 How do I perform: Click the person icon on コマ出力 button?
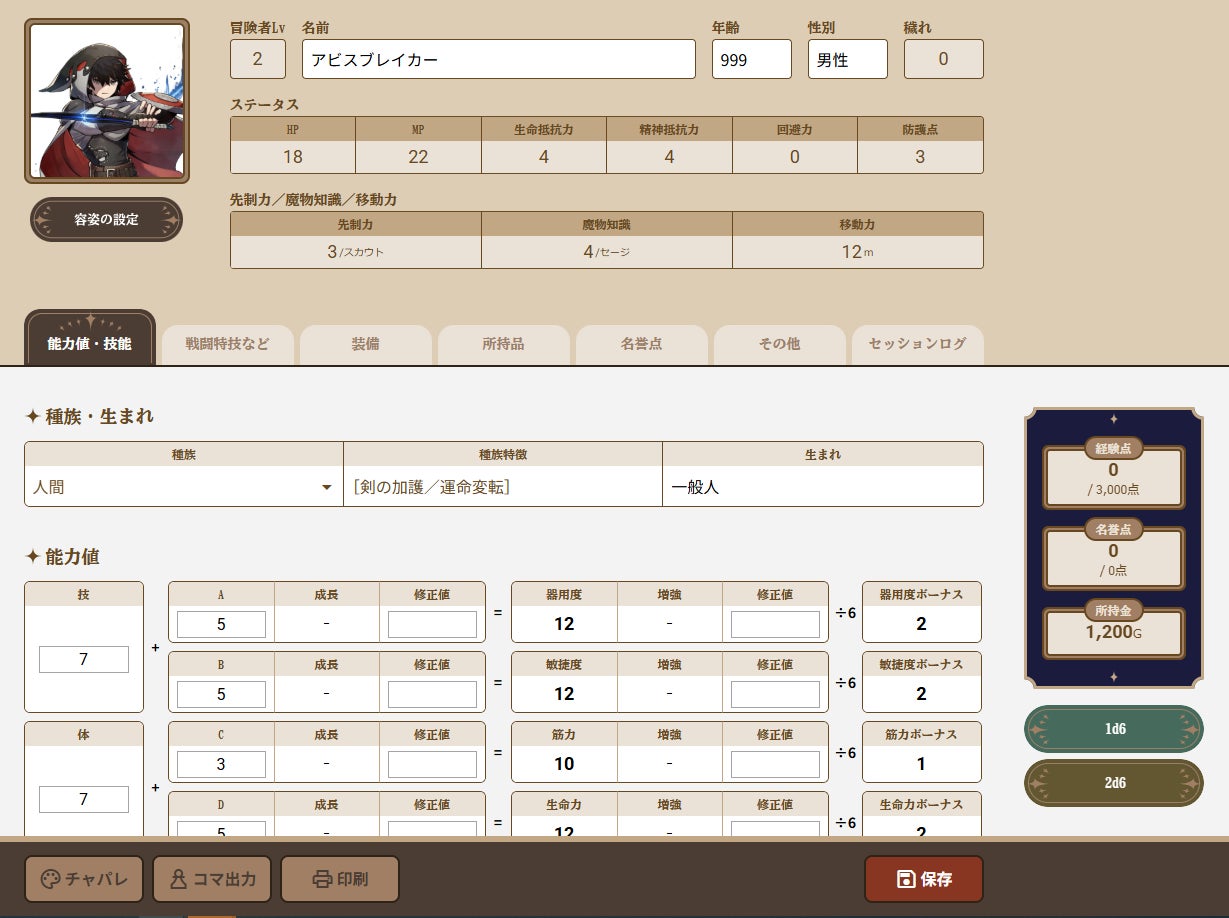click(x=178, y=880)
